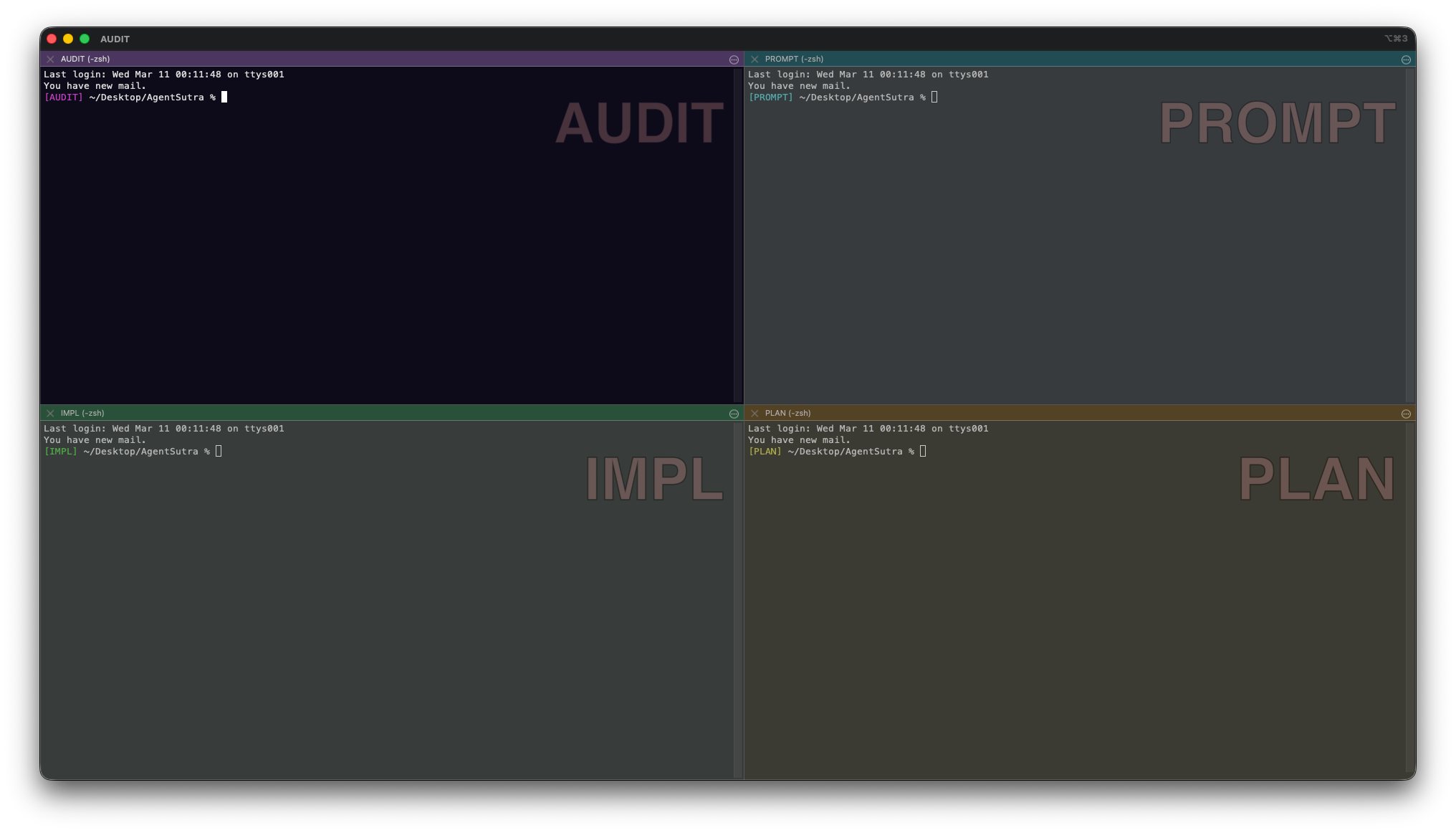
Task: Click the green zoom traffic light
Action: pyautogui.click(x=85, y=39)
